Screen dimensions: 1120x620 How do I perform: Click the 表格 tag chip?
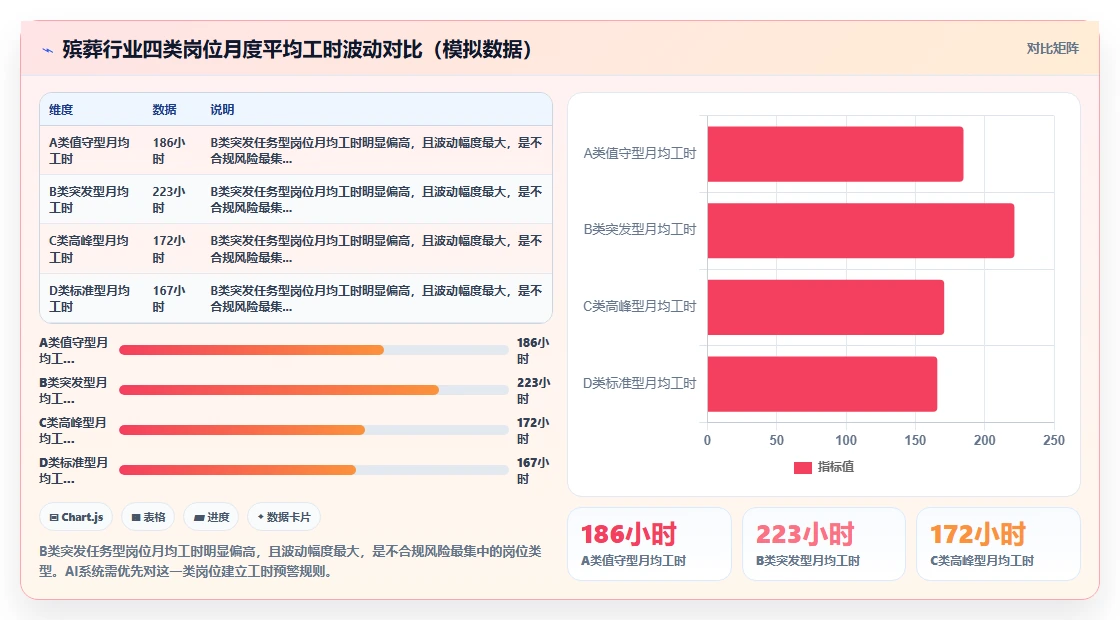148,517
